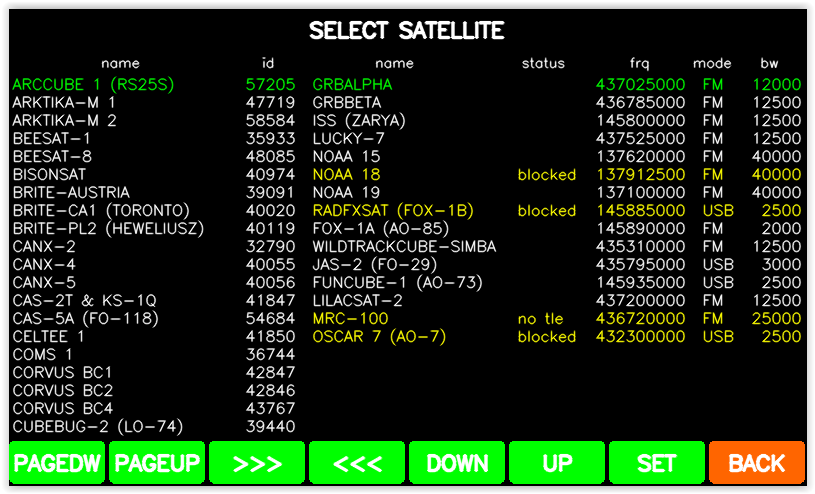Choose NOAA 19 in the right list

(557, 192)
